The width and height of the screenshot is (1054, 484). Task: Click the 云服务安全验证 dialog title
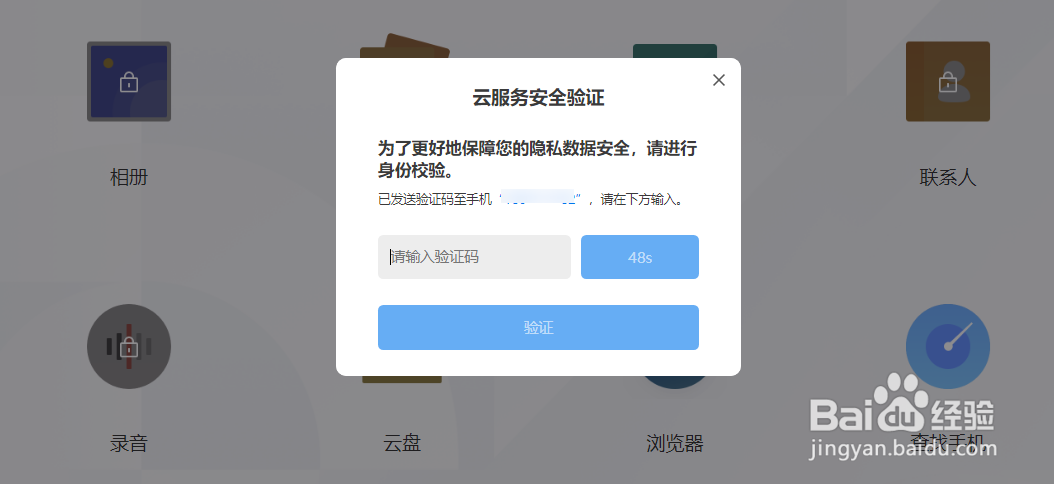(538, 98)
